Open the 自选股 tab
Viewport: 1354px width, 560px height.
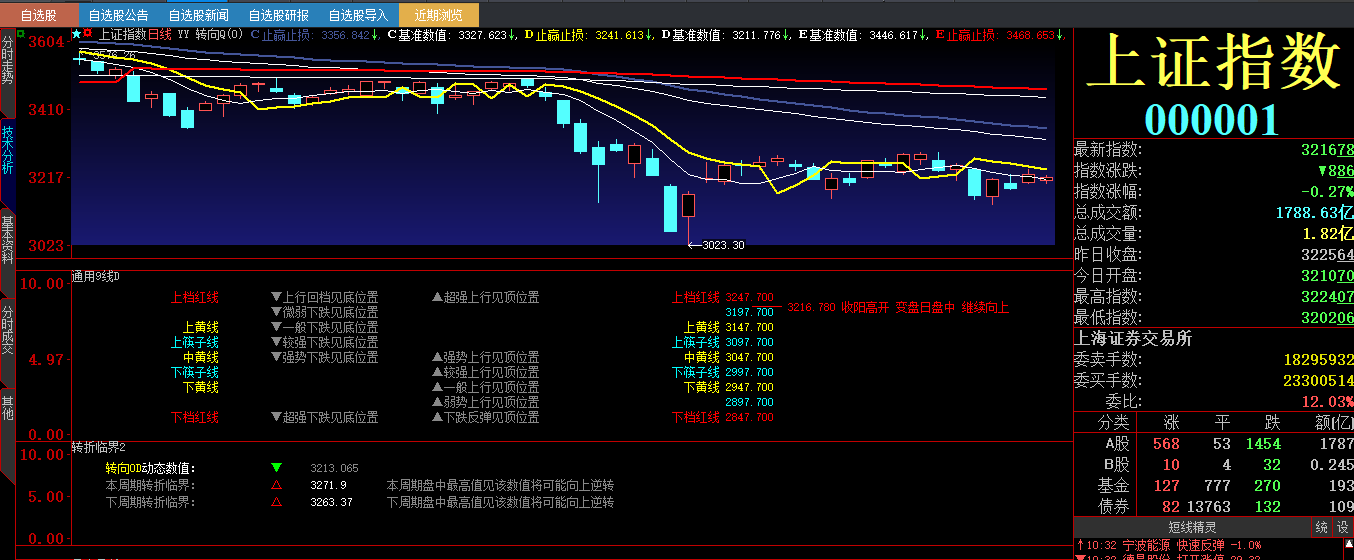click(x=38, y=15)
